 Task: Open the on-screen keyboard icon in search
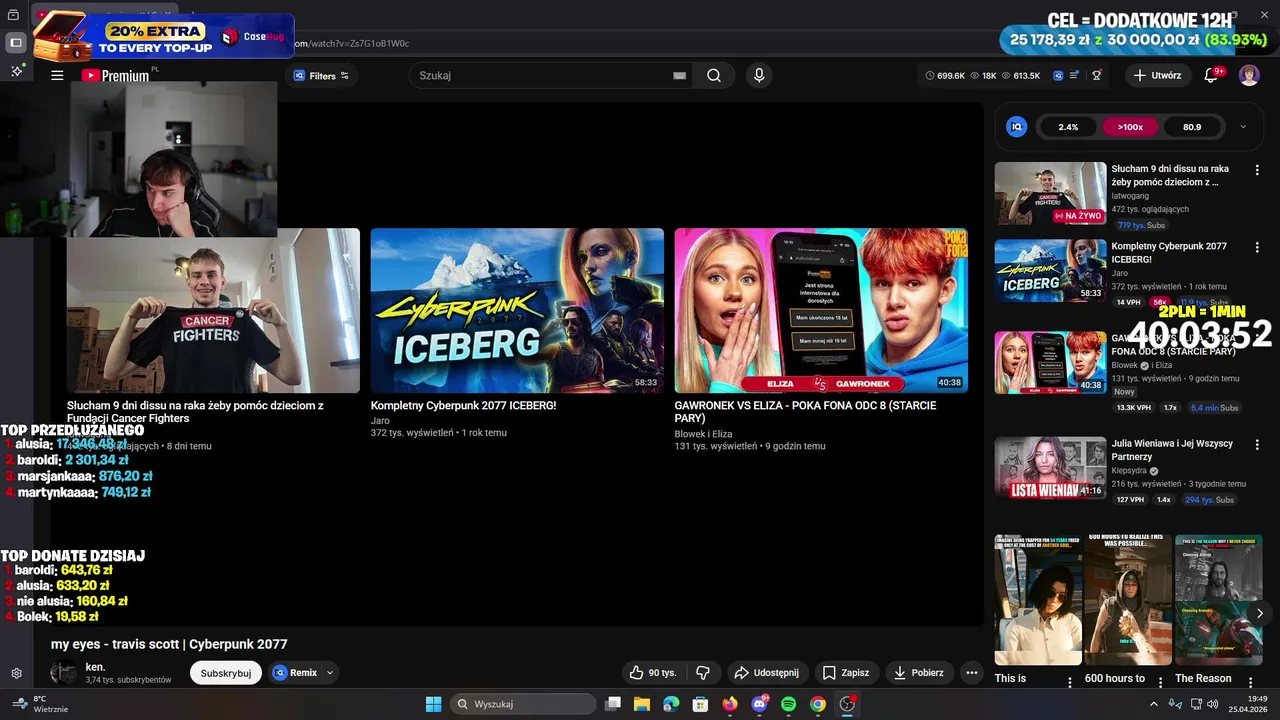coord(679,75)
